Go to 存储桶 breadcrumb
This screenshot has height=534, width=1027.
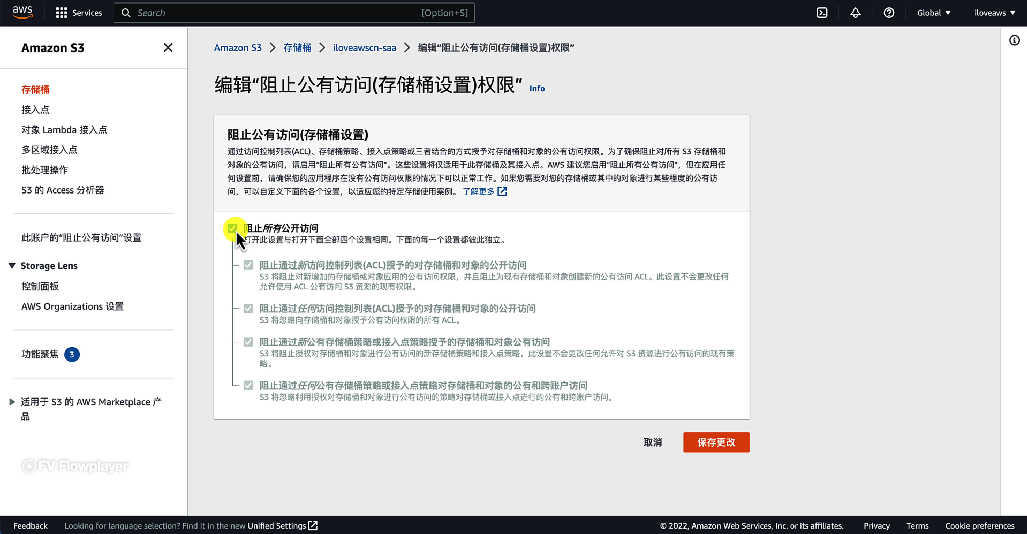pyautogui.click(x=297, y=48)
